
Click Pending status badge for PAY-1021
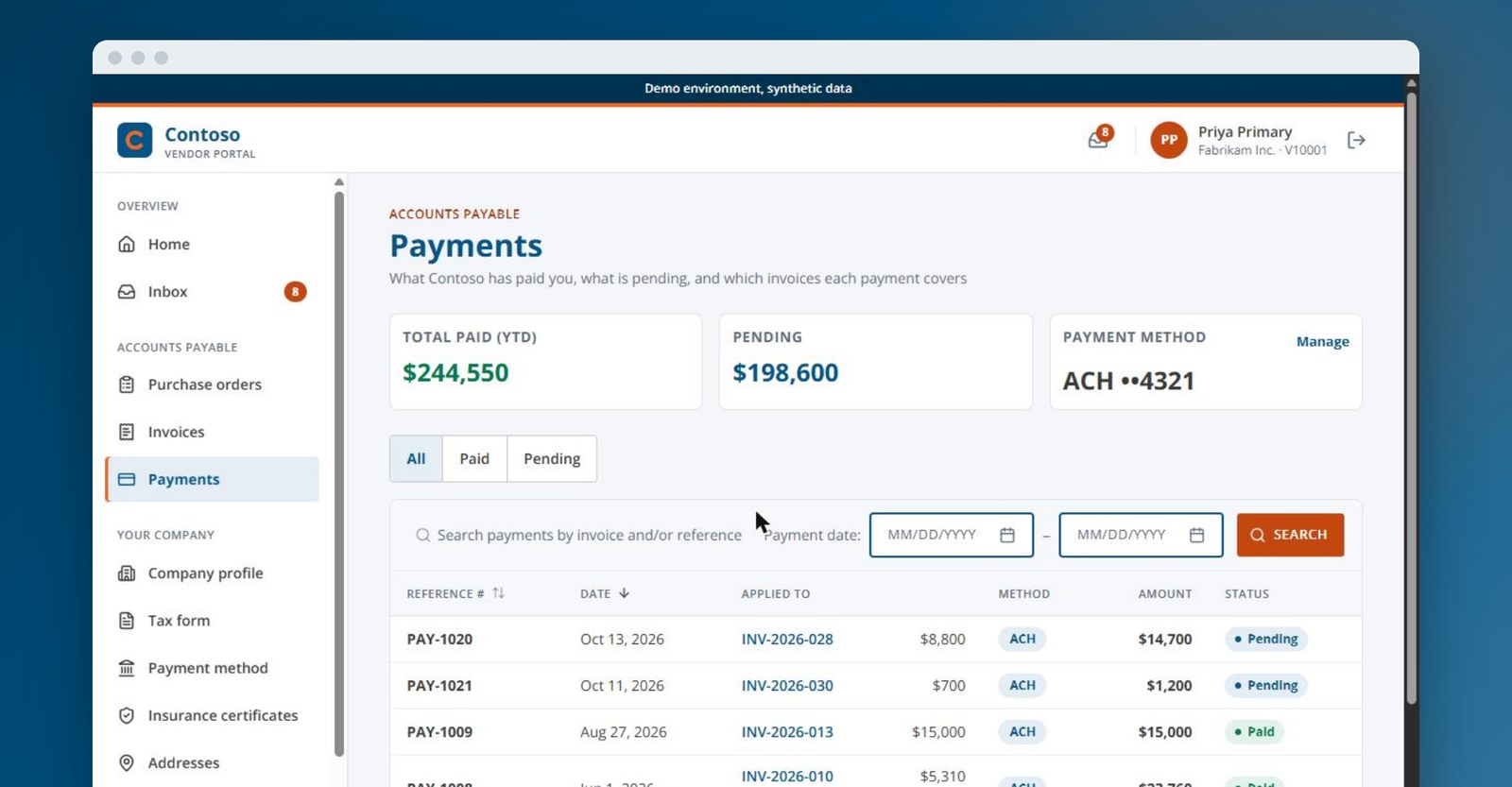tap(1265, 685)
